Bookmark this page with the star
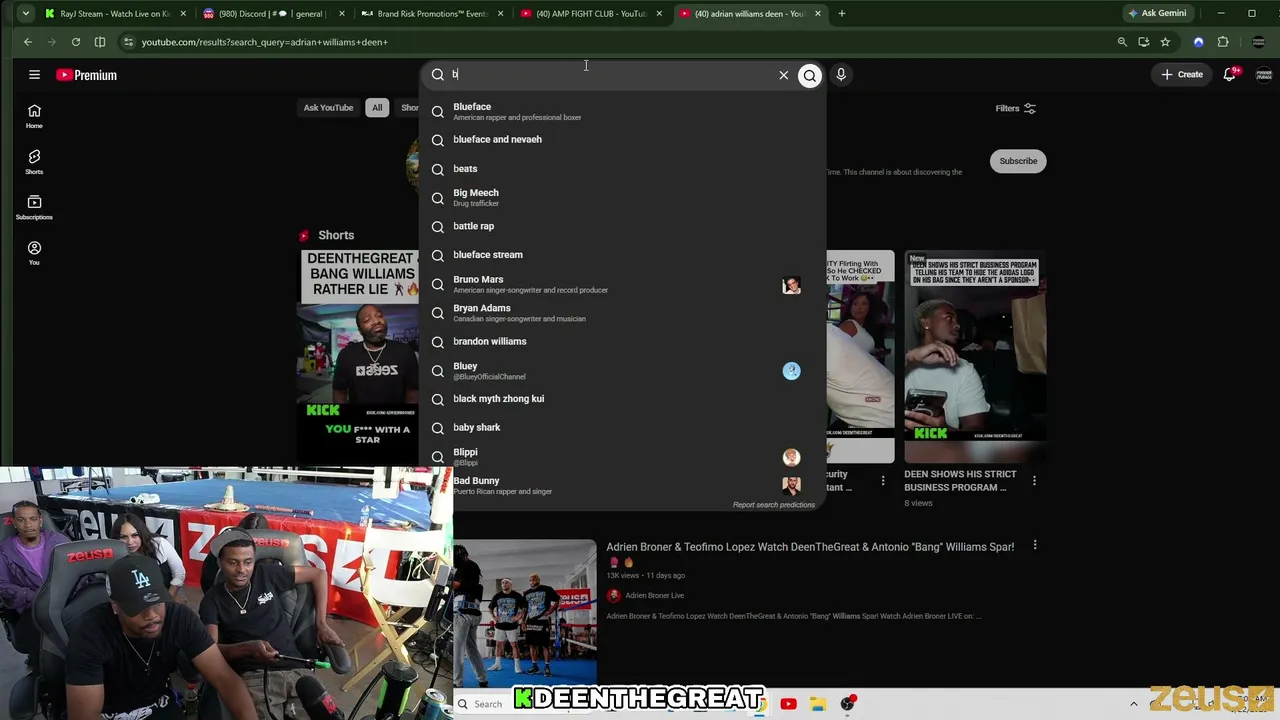 tap(1165, 42)
